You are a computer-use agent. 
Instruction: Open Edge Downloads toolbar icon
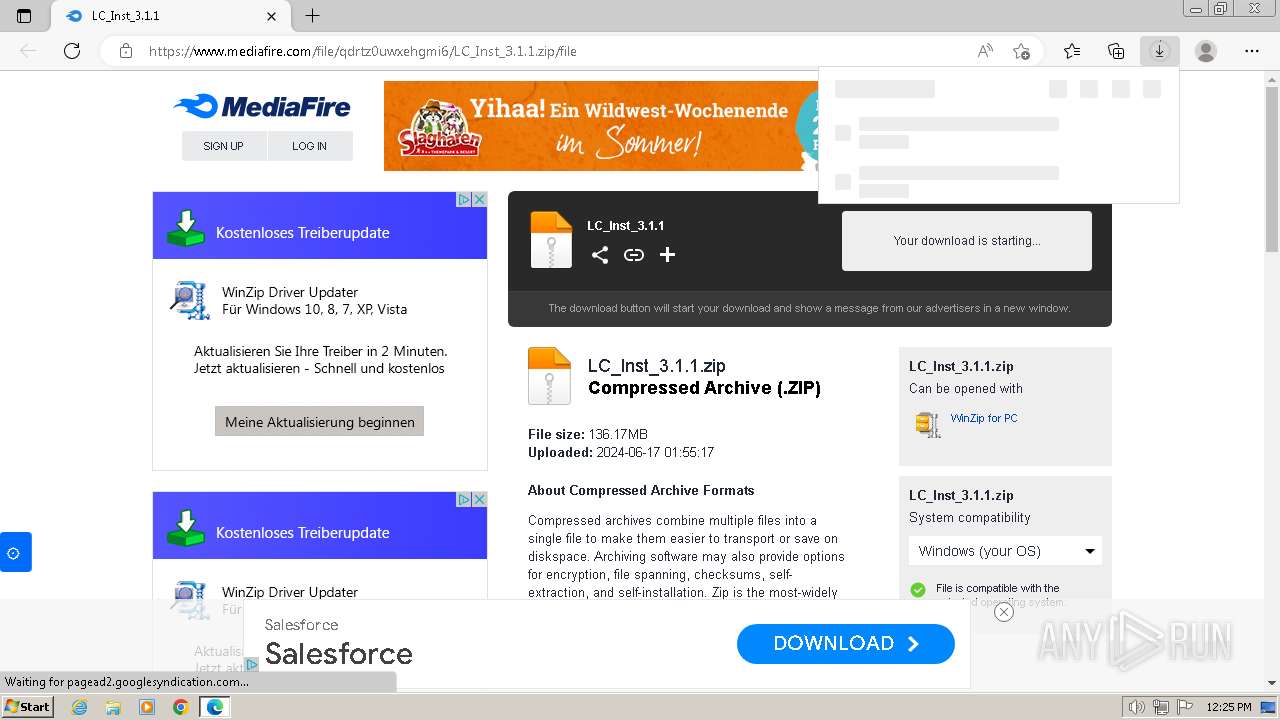(1159, 51)
